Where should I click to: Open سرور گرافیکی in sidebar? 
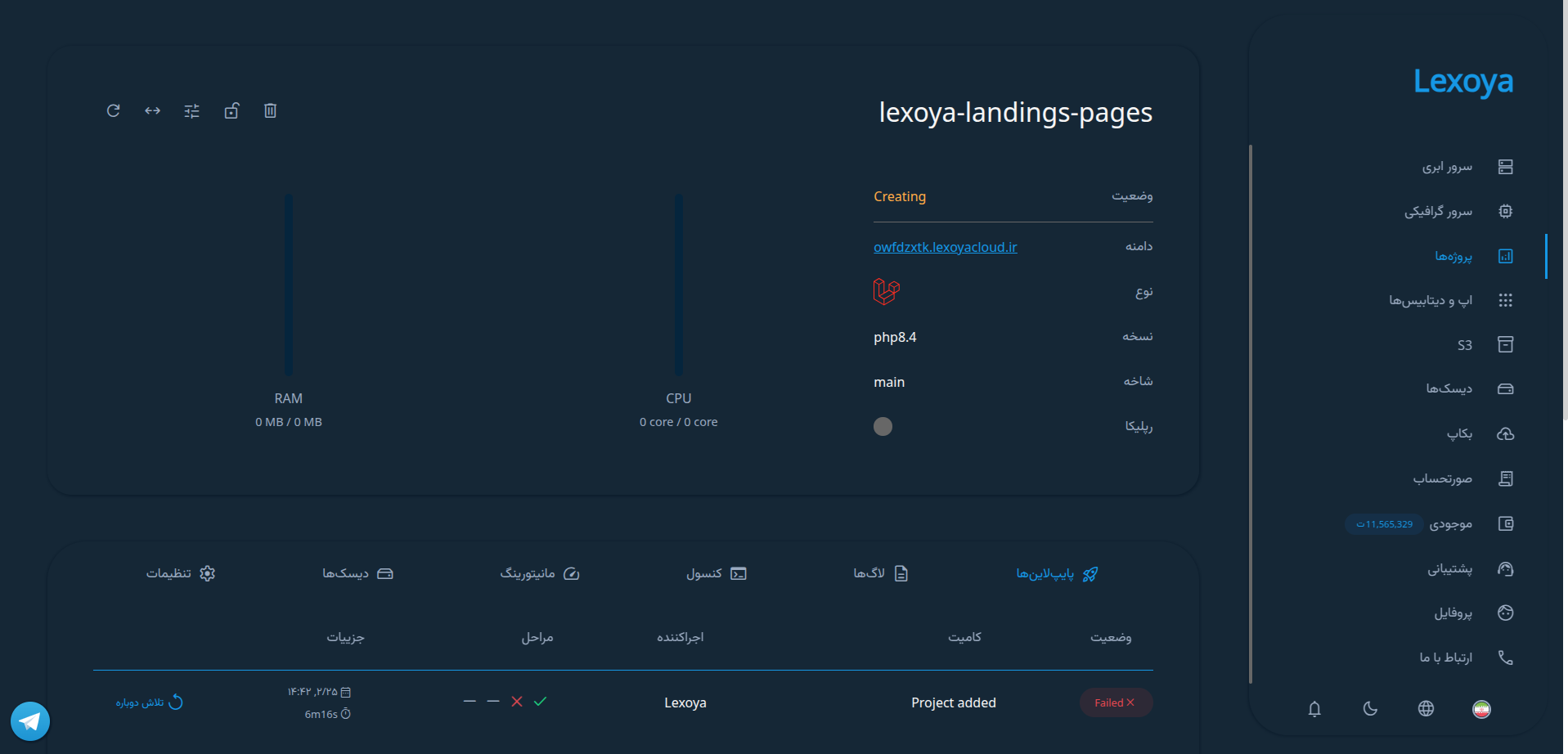[1459, 211]
